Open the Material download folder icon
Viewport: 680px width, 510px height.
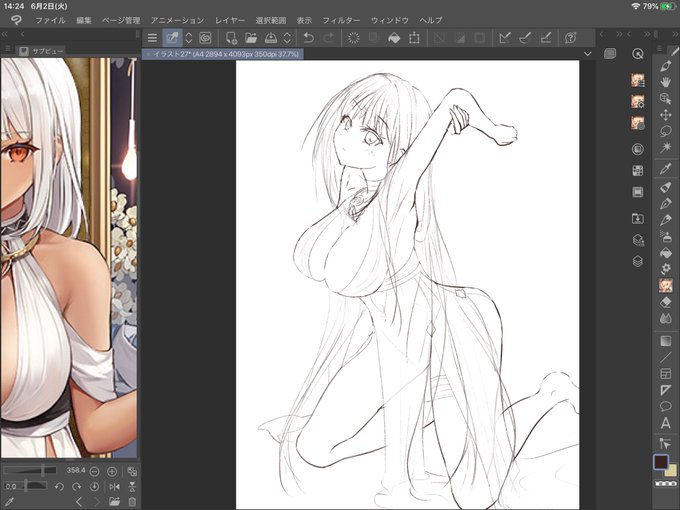(638, 219)
